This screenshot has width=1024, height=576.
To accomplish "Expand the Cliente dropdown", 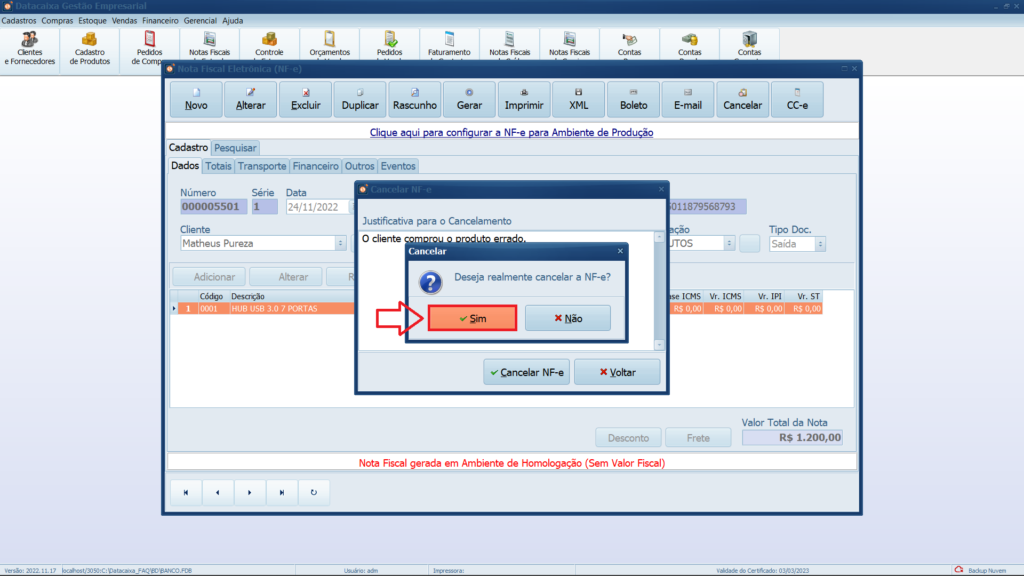I will [341, 243].
